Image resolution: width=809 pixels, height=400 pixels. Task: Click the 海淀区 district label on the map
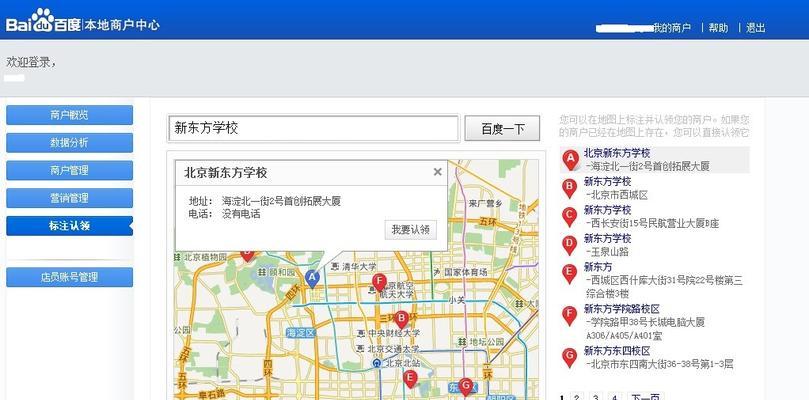click(301, 333)
